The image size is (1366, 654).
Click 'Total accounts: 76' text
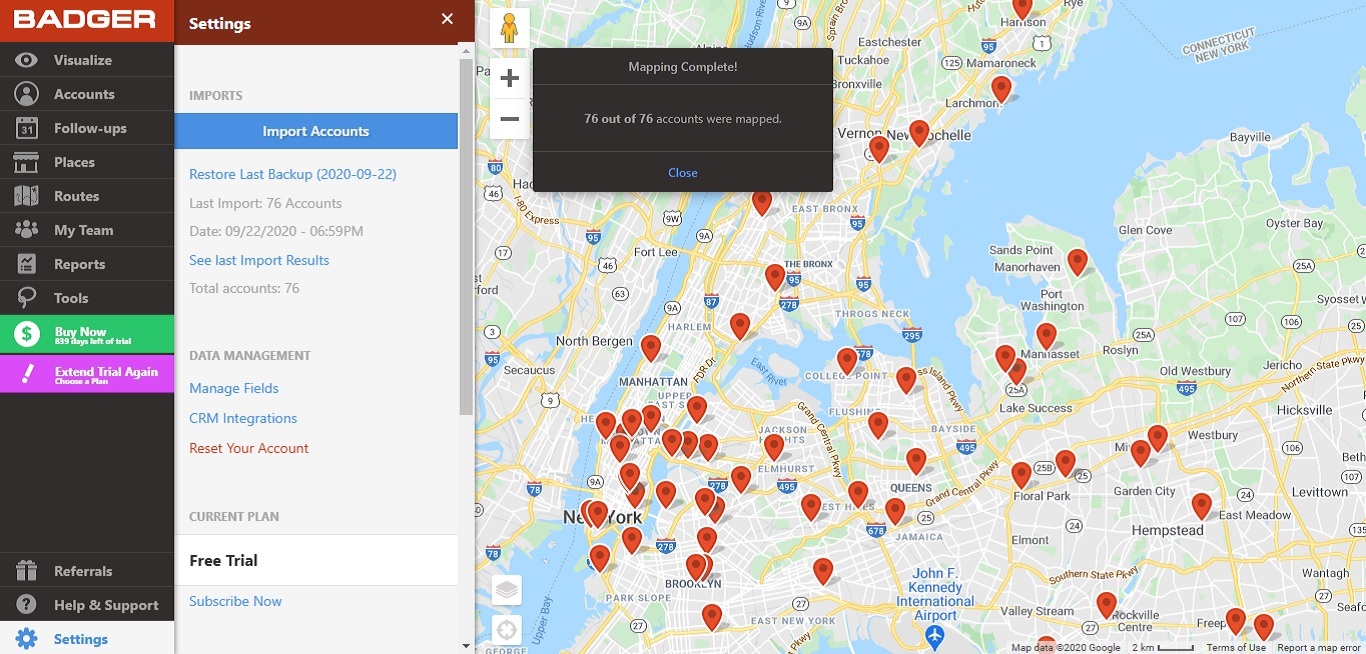point(244,288)
